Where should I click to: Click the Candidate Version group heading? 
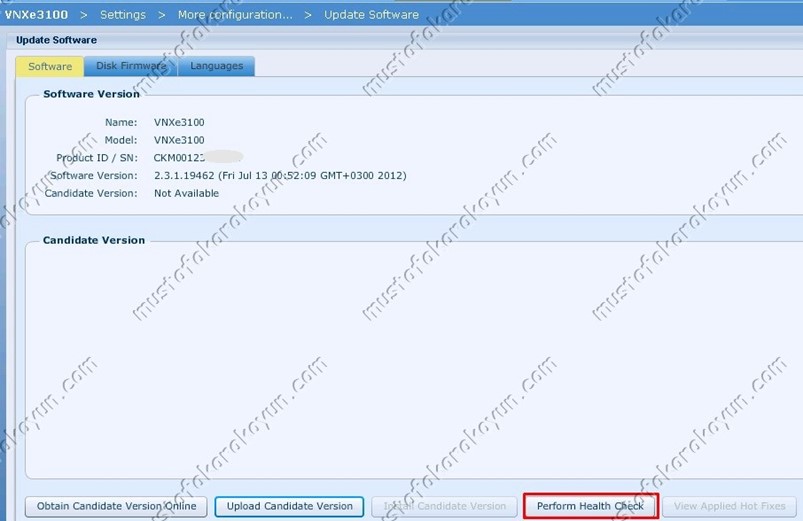tap(94, 240)
